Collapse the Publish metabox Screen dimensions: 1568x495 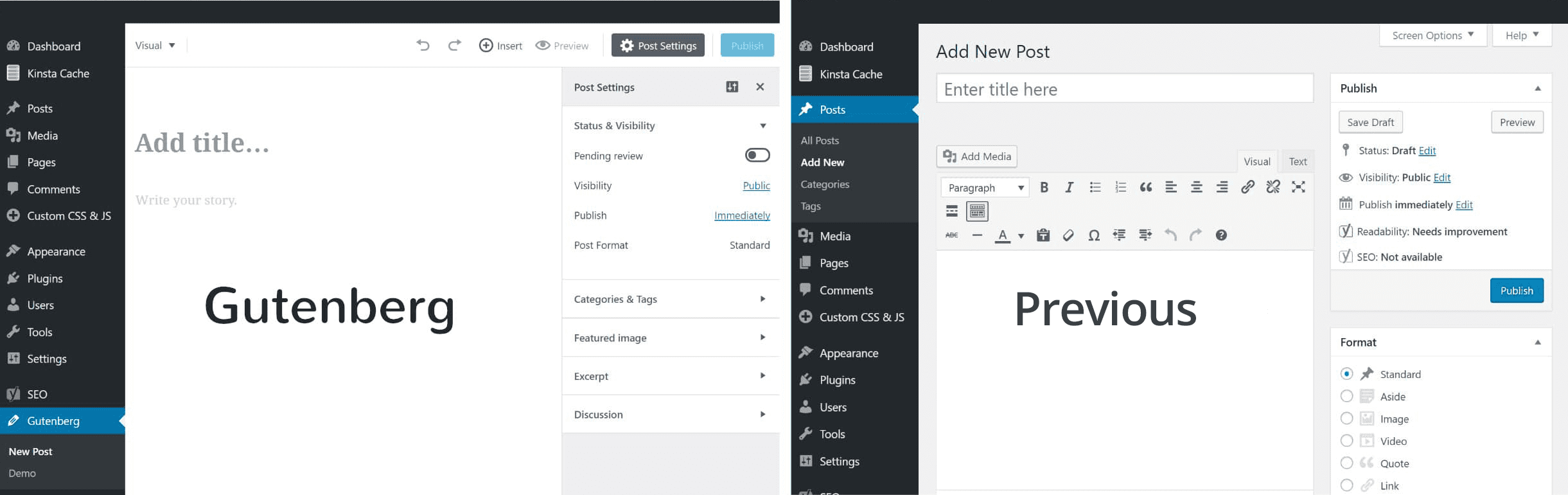pyautogui.click(x=1538, y=89)
